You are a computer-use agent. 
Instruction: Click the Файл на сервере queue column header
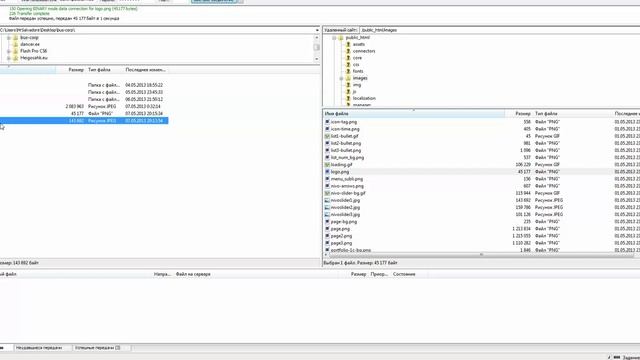(x=193, y=274)
